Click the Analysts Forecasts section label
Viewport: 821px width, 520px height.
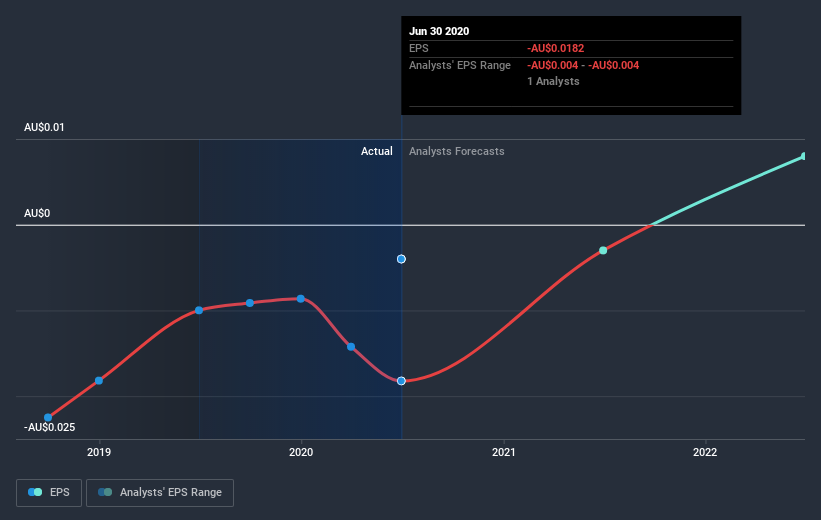(x=457, y=151)
